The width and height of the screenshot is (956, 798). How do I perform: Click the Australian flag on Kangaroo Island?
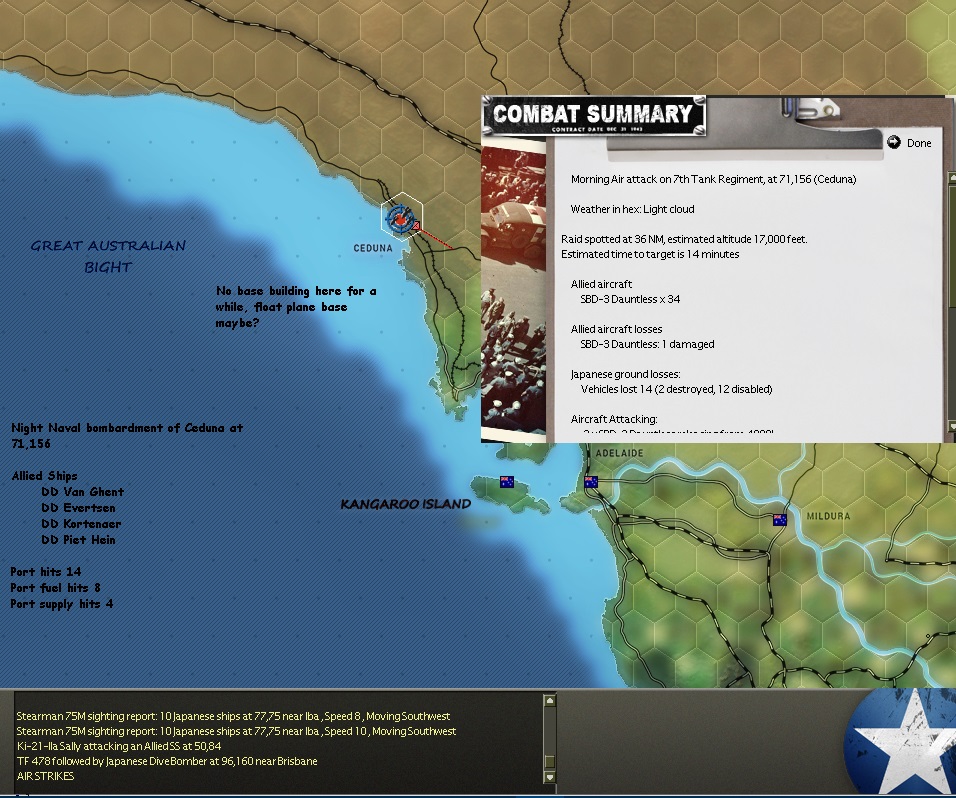coord(507,482)
